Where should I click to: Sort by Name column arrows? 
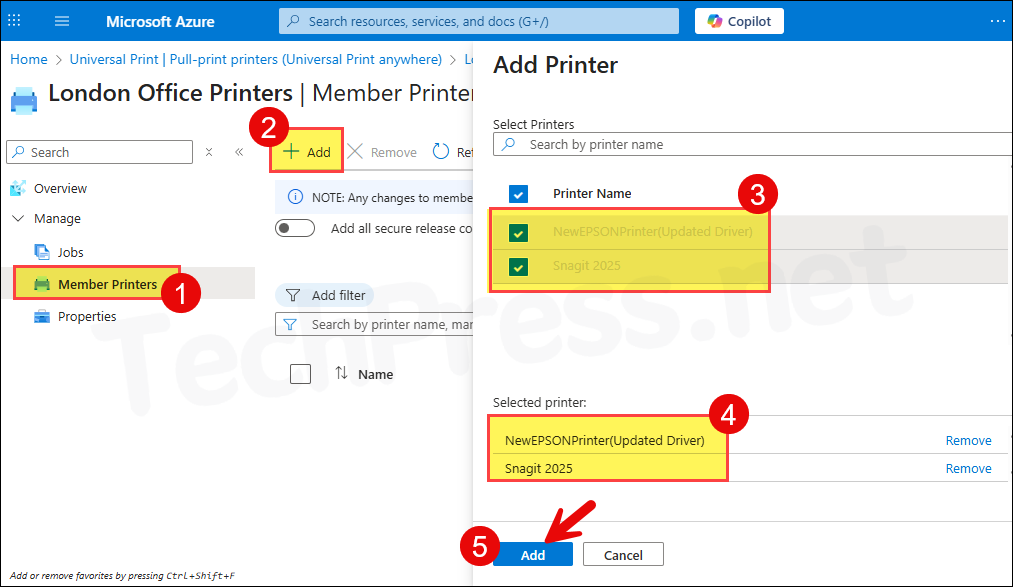coord(342,373)
